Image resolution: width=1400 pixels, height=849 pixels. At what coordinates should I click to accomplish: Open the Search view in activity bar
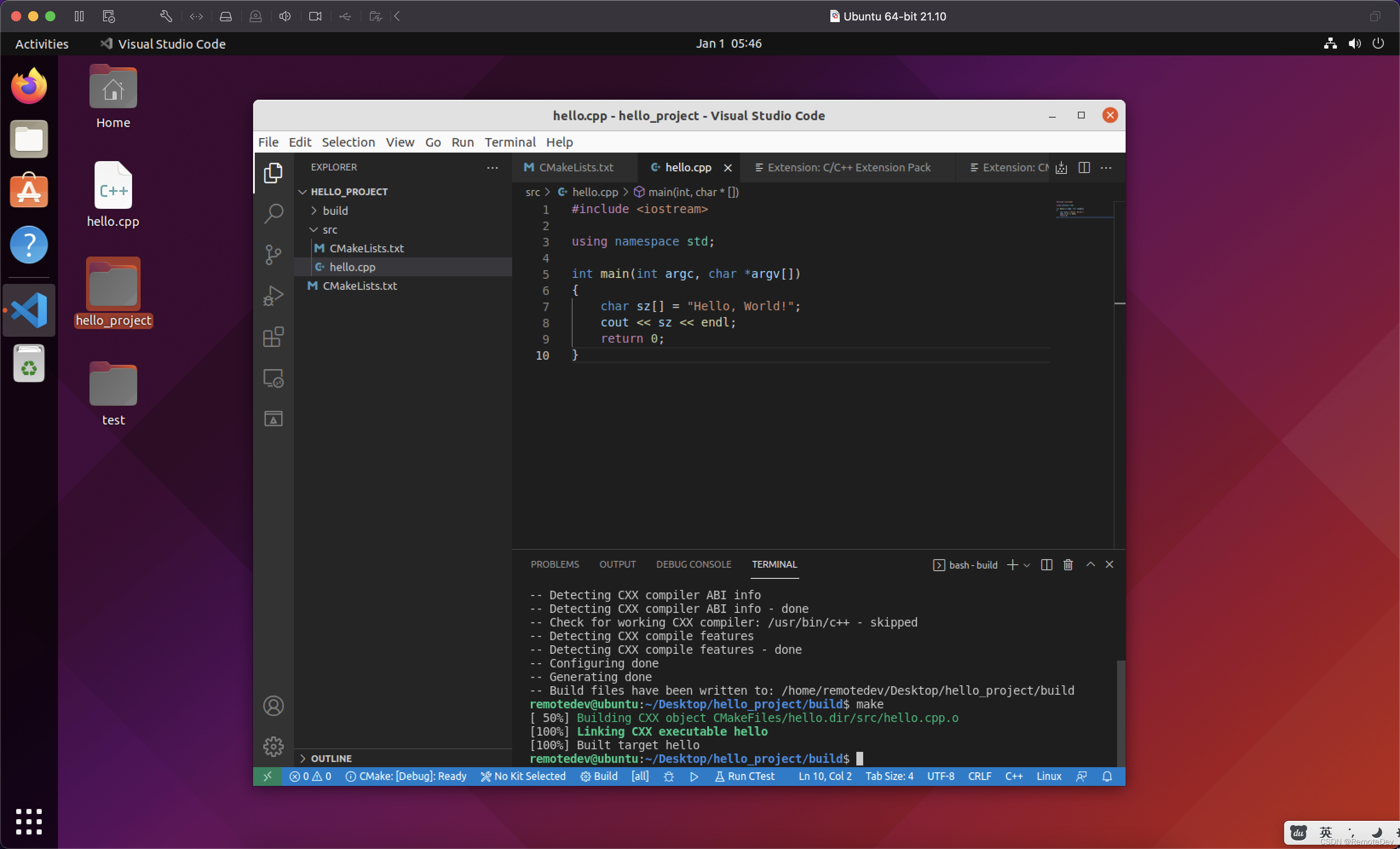click(x=273, y=214)
